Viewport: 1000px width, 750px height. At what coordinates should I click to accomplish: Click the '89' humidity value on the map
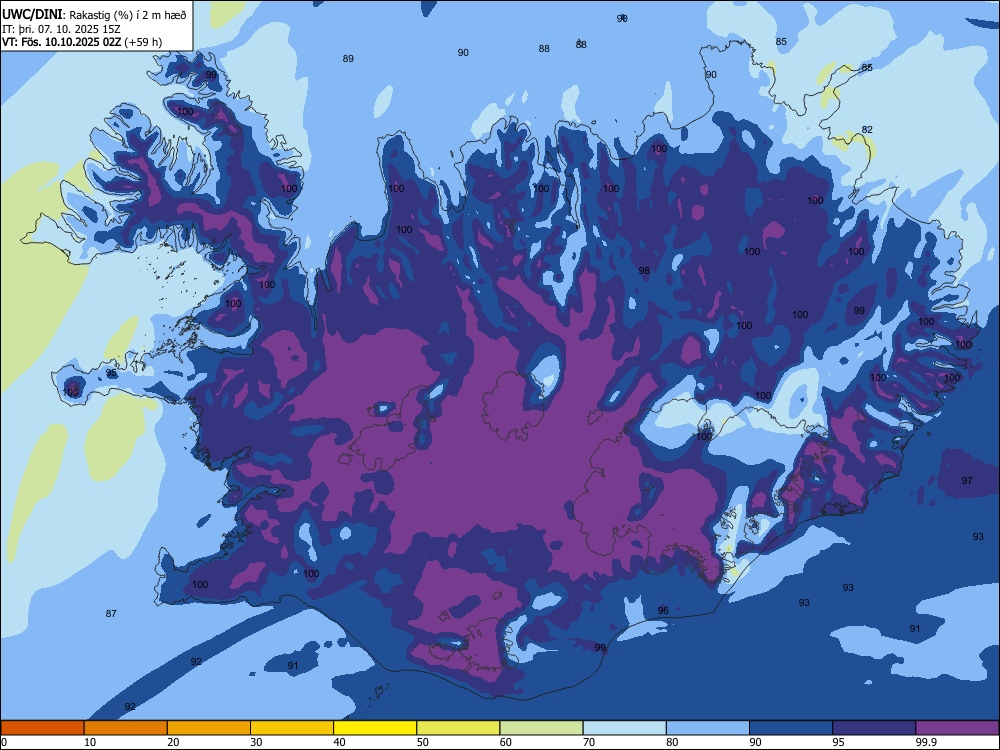pyautogui.click(x=348, y=59)
